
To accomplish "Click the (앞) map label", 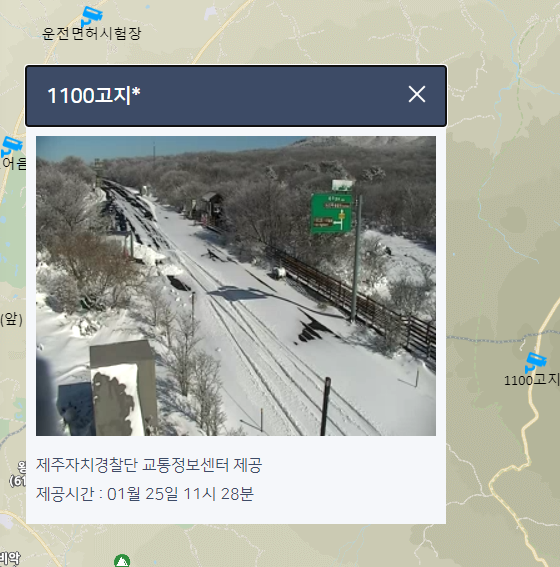I will (12, 319).
